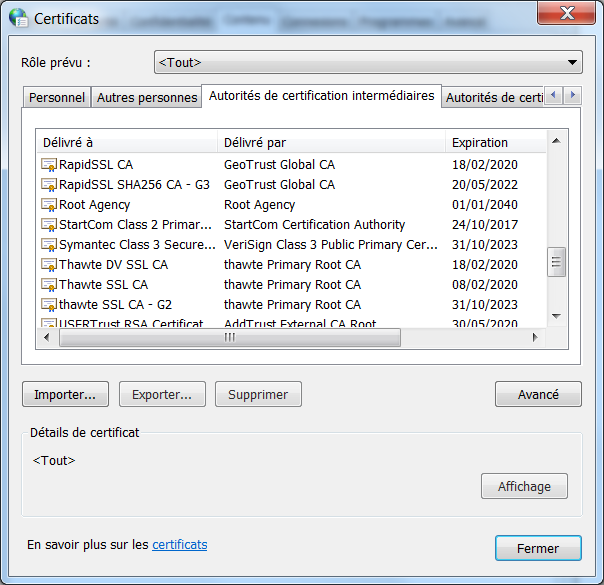Click the certificate icon for Thawte DV SSL CA
Screen dimensions: 604x585
[x=49, y=265]
